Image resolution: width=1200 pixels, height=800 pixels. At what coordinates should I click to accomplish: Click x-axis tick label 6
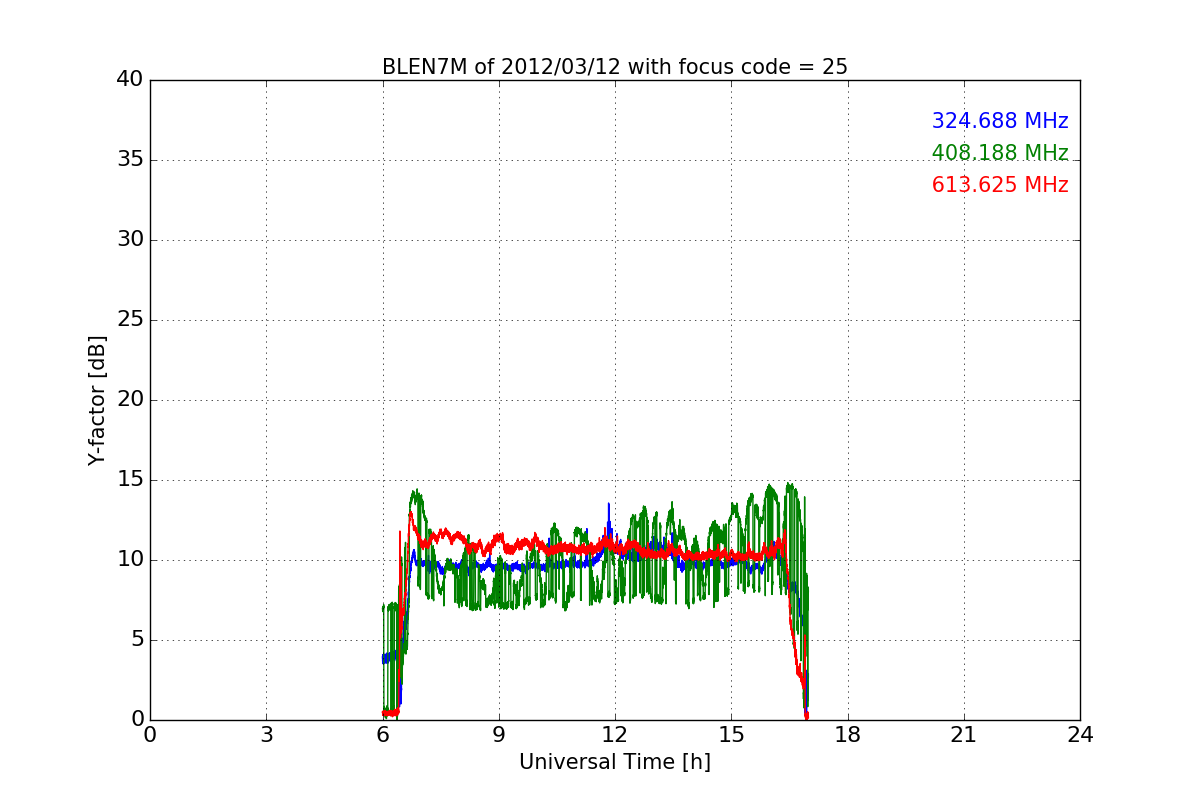pyautogui.click(x=383, y=735)
